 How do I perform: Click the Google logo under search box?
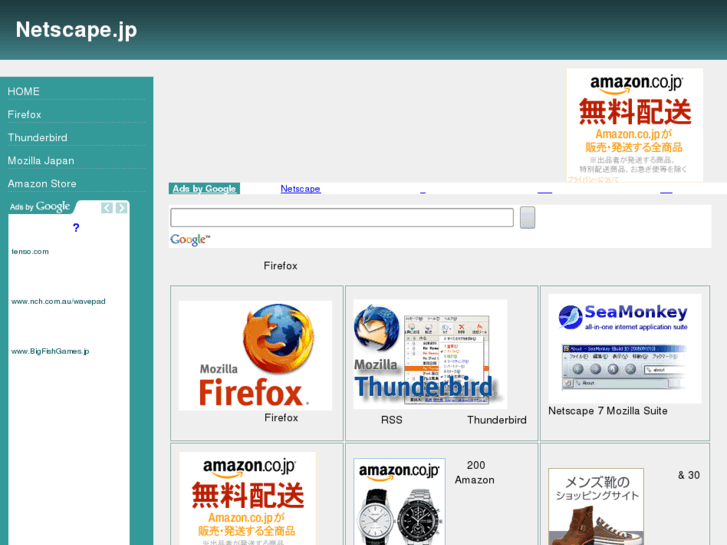190,240
